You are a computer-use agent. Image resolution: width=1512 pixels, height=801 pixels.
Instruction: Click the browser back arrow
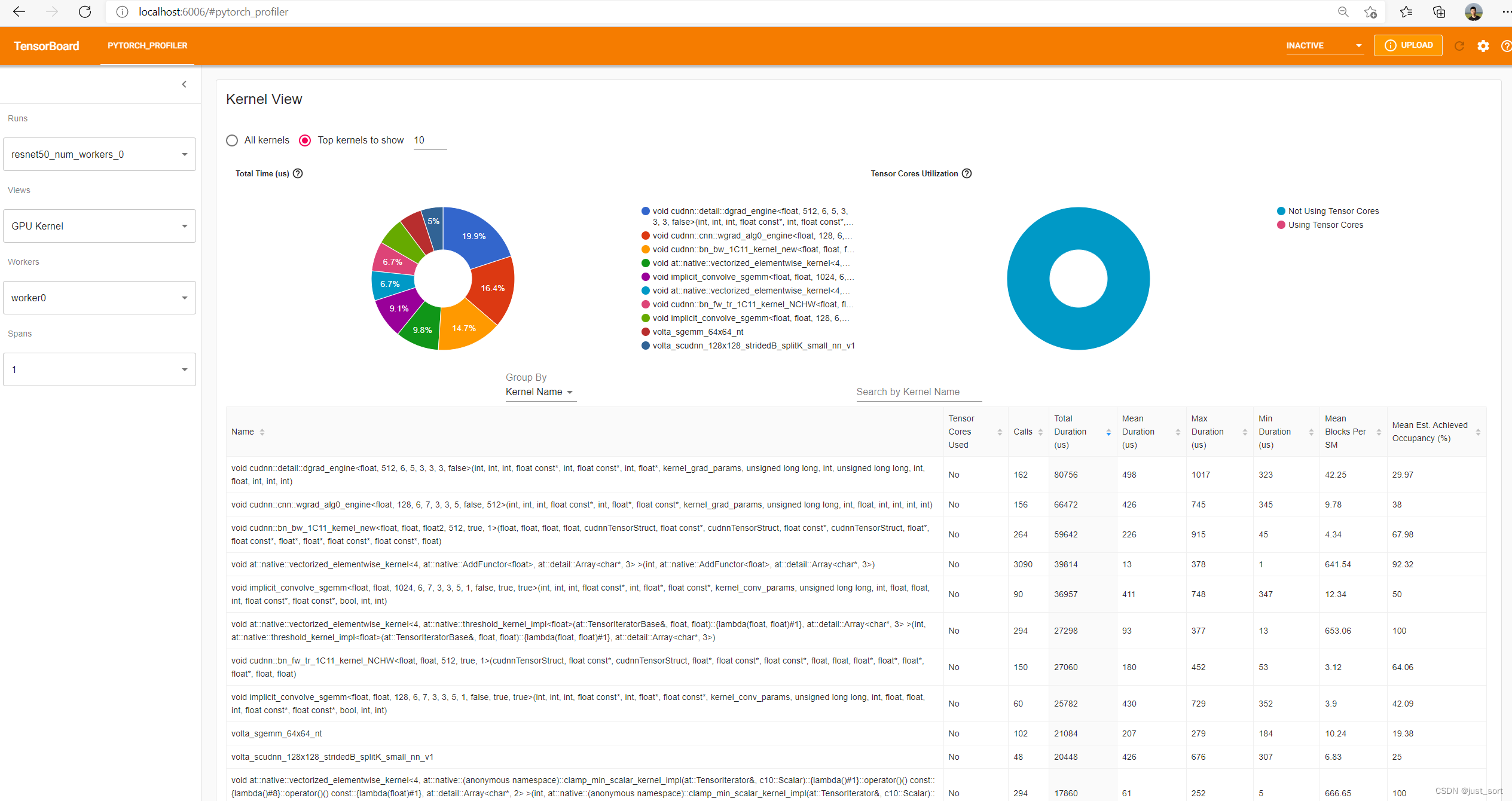coord(19,12)
